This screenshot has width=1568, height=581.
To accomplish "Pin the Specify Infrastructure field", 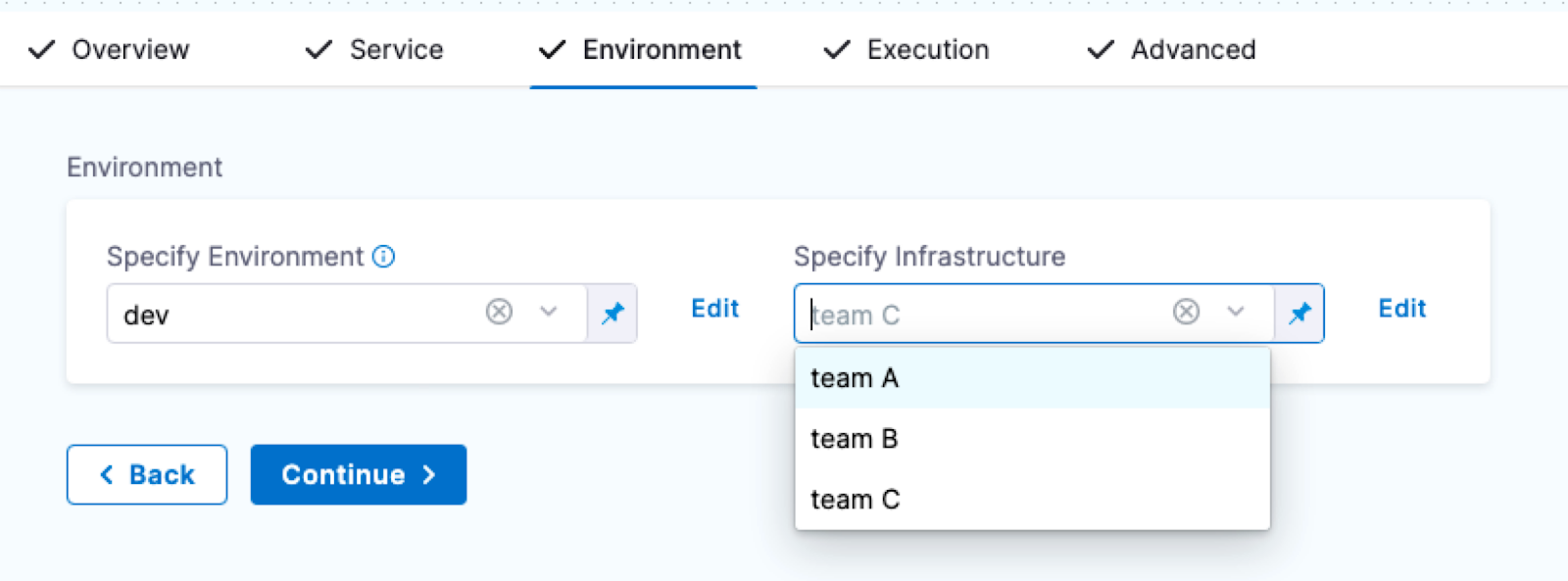I will tap(1299, 314).
